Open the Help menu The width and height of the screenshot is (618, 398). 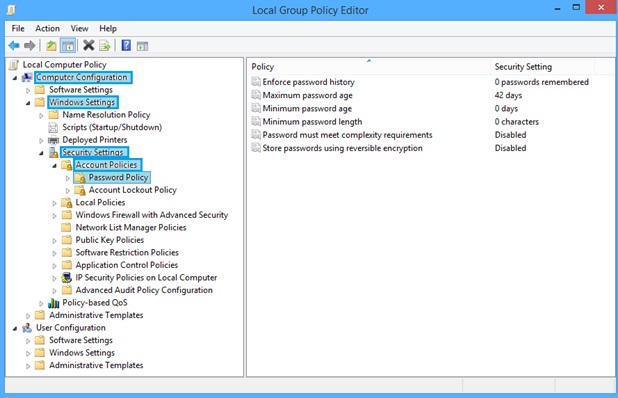(x=108, y=28)
